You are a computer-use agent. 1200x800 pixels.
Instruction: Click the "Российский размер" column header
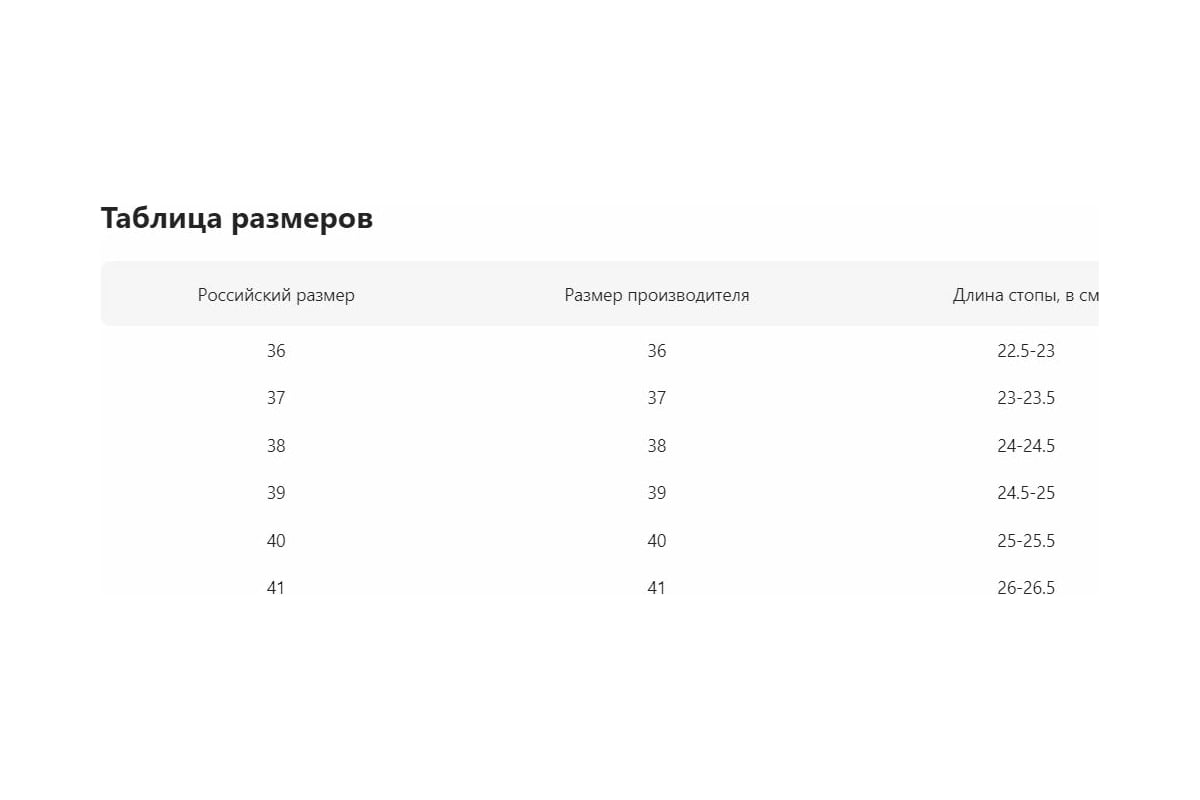[276, 295]
